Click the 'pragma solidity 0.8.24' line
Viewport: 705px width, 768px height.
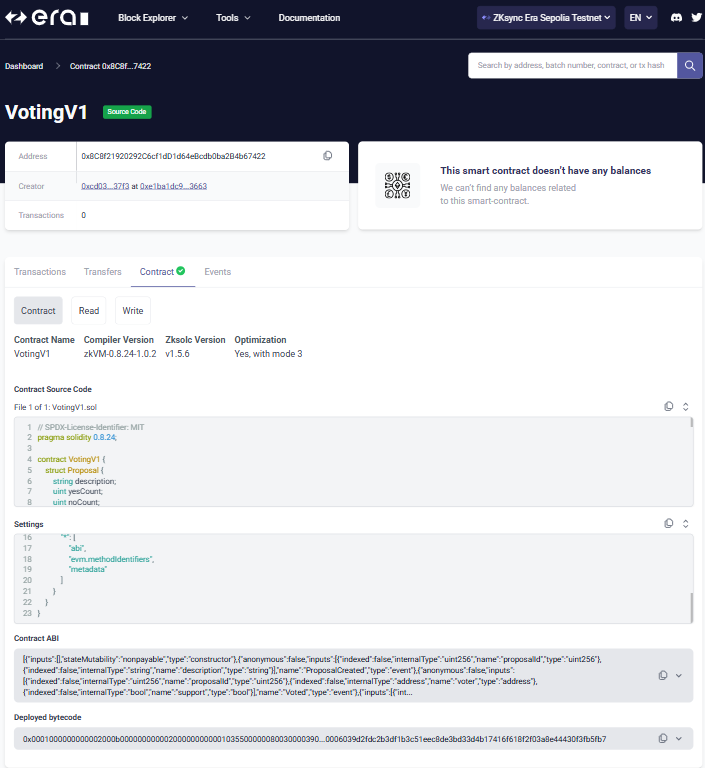pyautogui.click(x=77, y=437)
